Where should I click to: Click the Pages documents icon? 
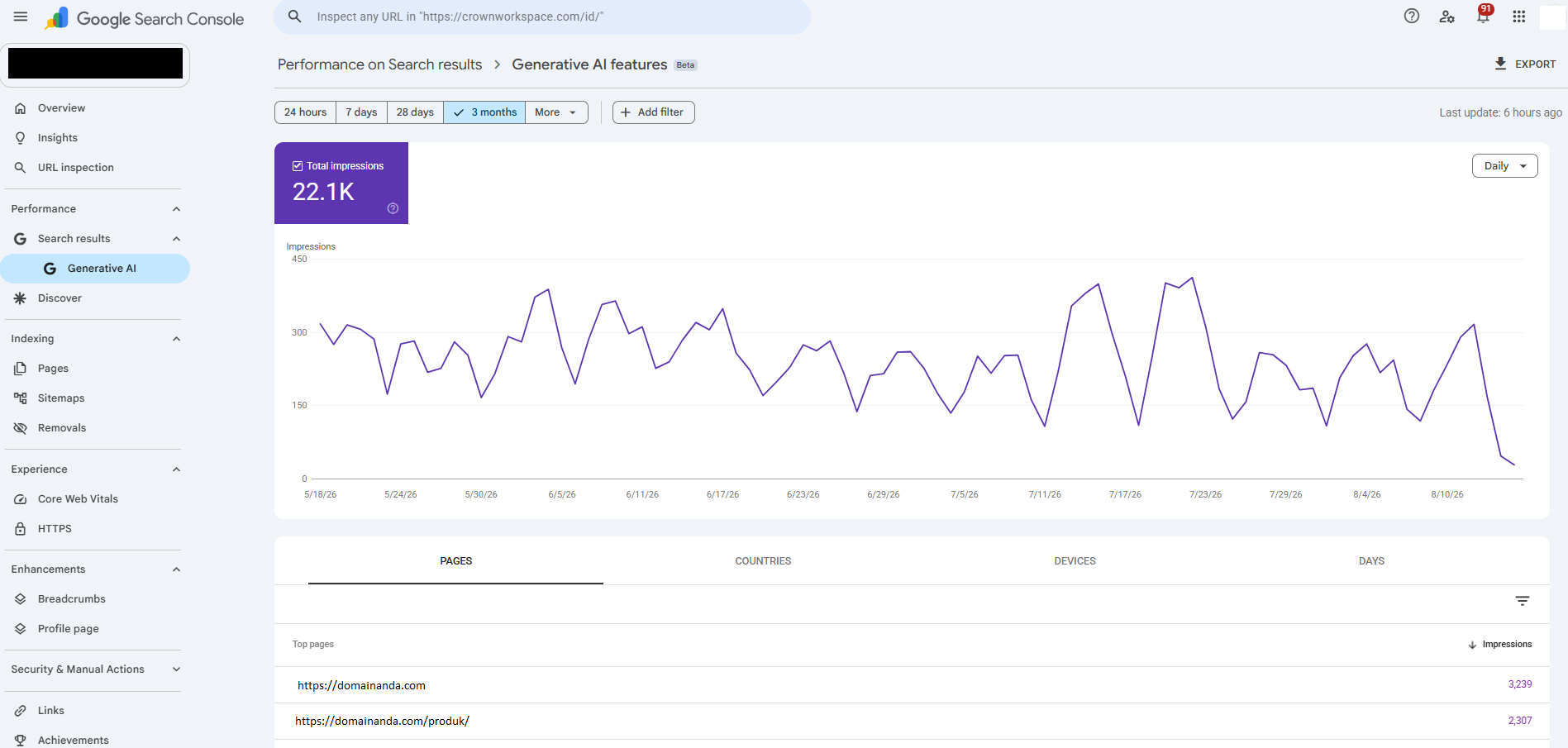coord(21,369)
